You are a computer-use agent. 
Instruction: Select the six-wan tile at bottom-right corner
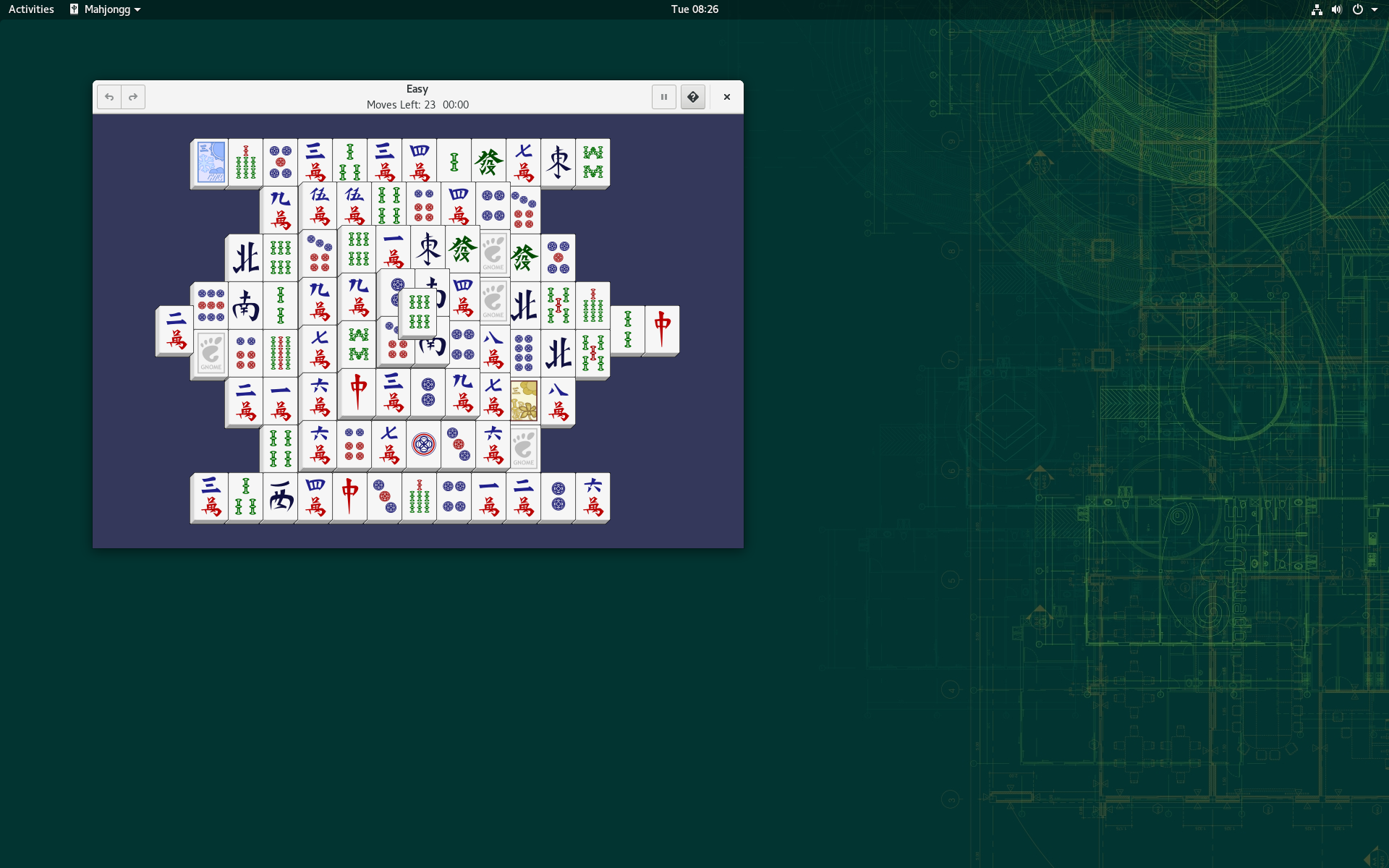tap(593, 497)
